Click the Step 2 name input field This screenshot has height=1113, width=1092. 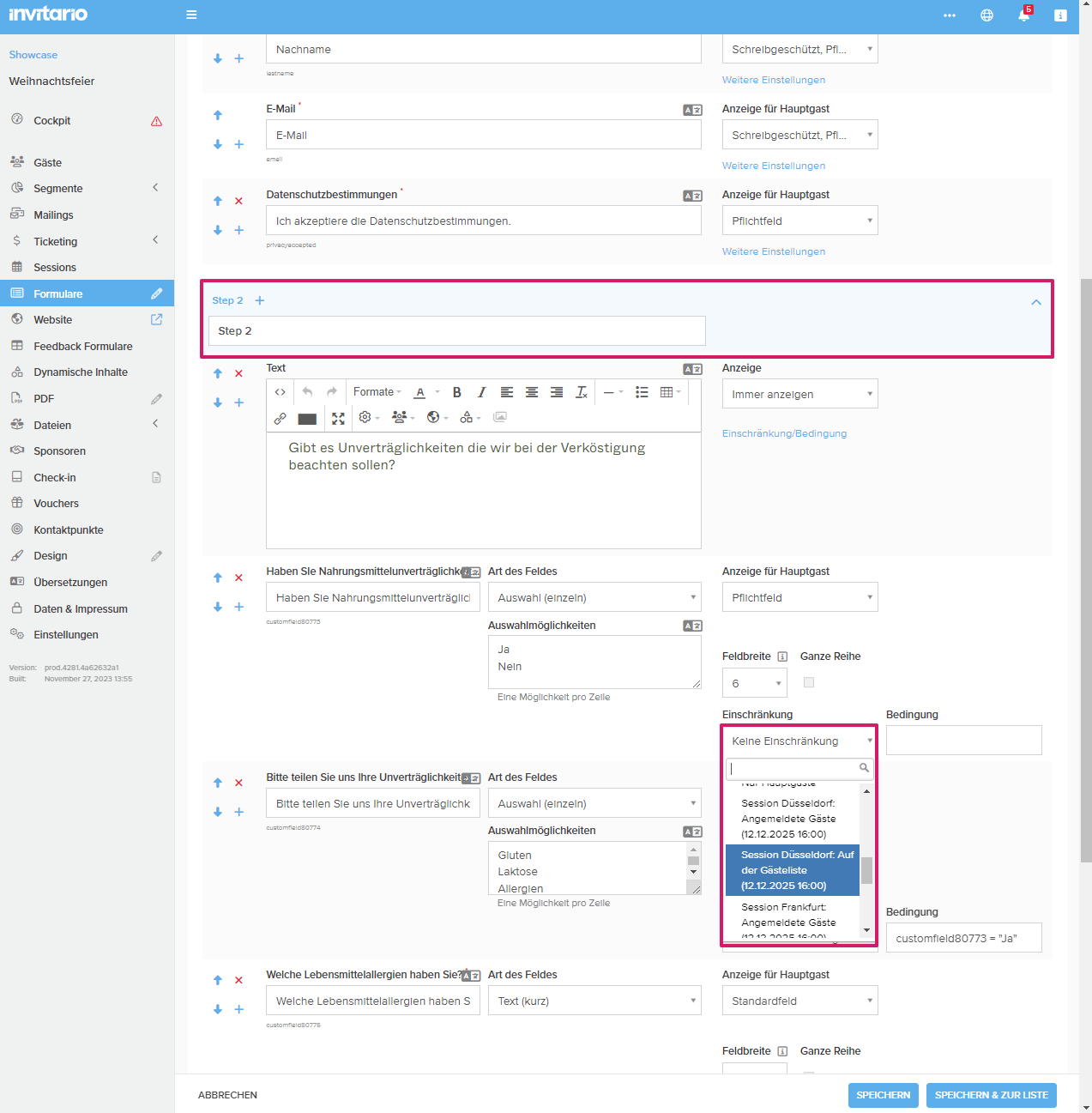[456, 331]
